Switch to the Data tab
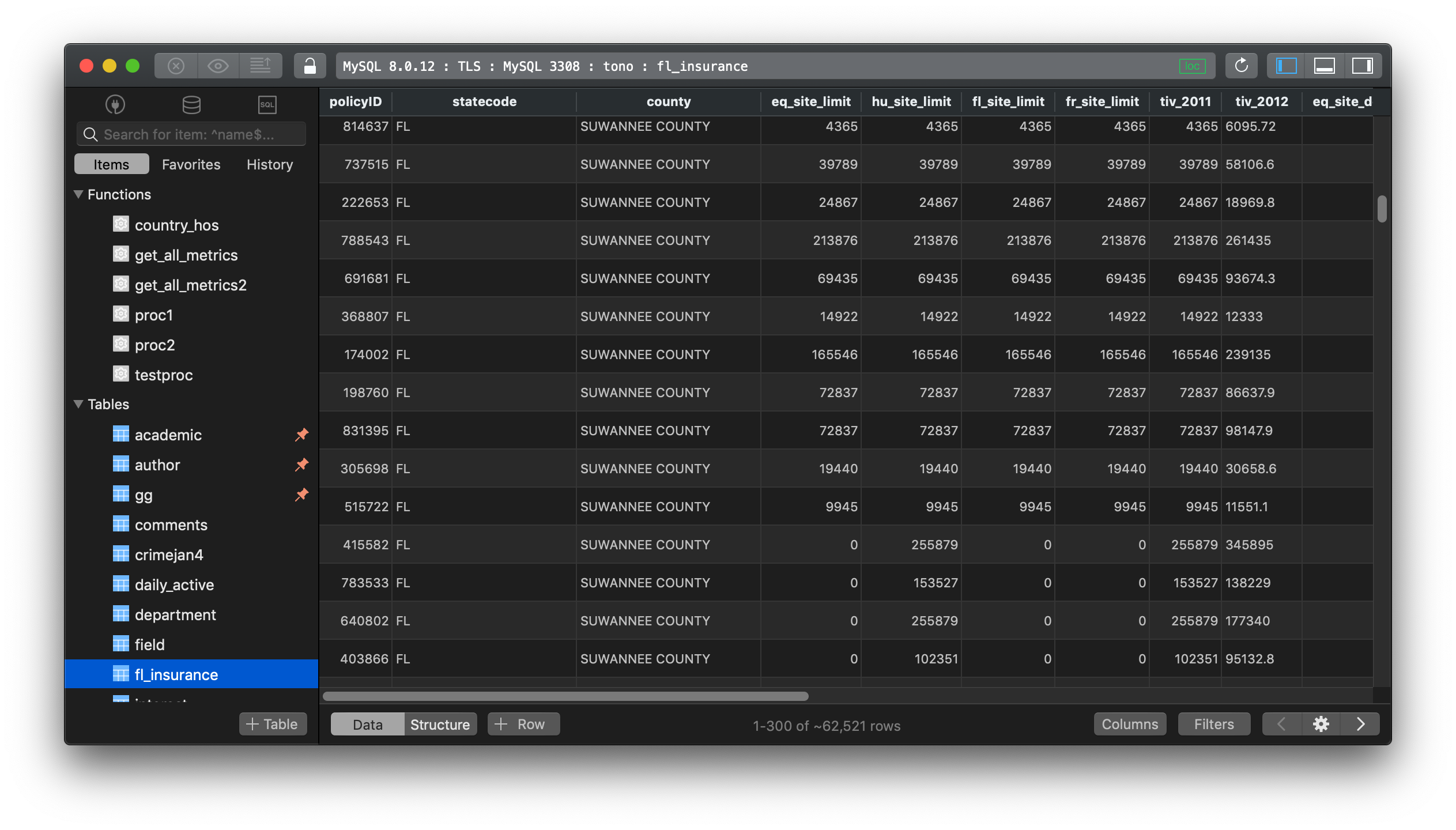The image size is (1456, 830). coord(365,724)
